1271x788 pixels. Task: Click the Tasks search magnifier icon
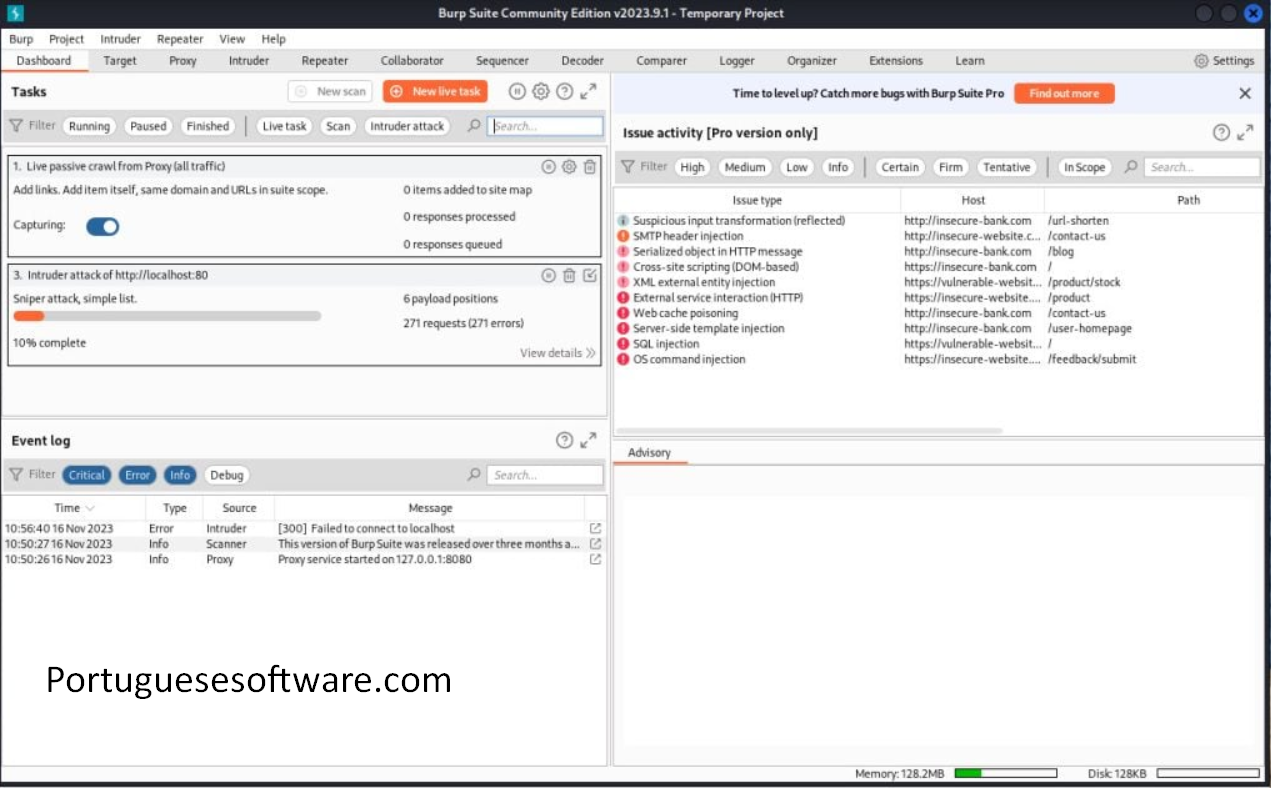pos(474,126)
